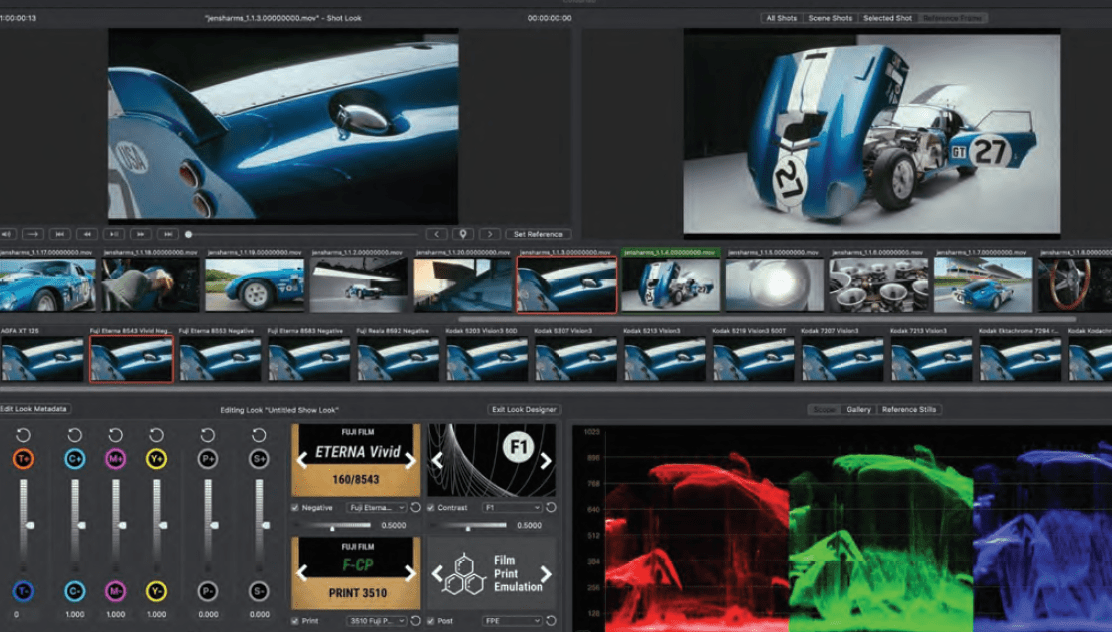Reset the column above the C+ button
This screenshot has height=632, width=1112.
pyautogui.click(x=74, y=435)
